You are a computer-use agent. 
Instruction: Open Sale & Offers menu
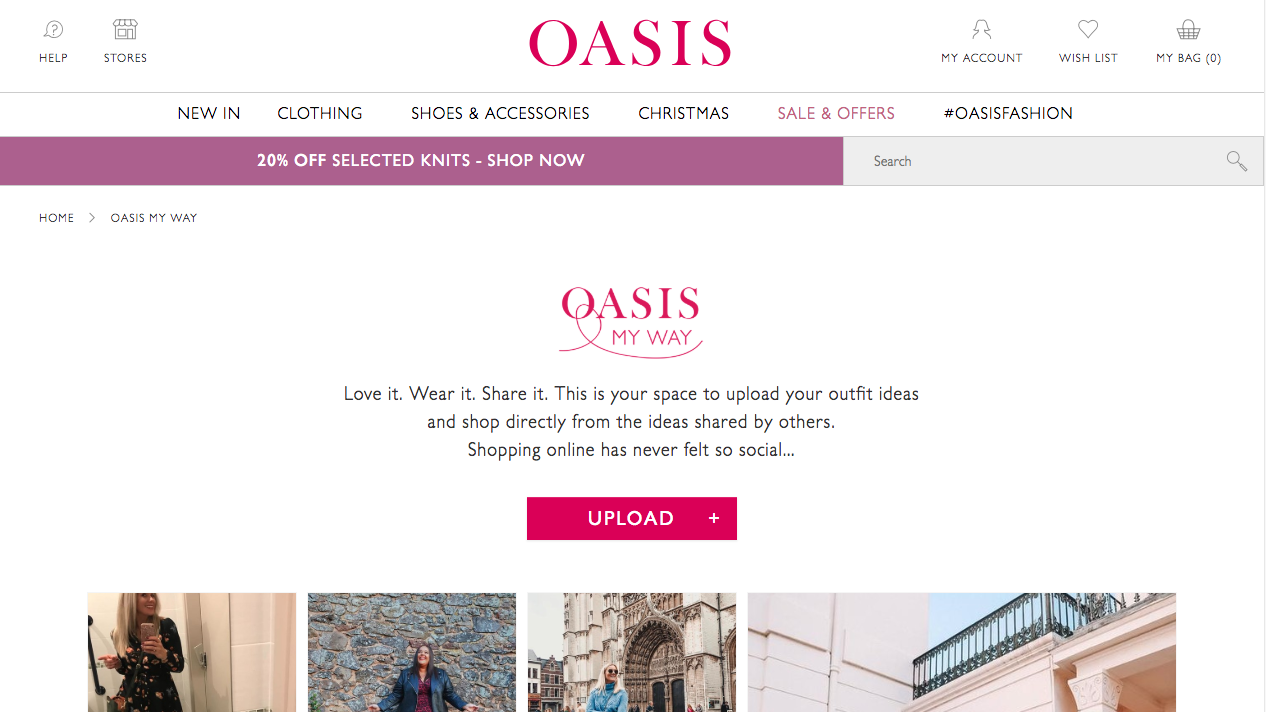pyautogui.click(x=836, y=114)
